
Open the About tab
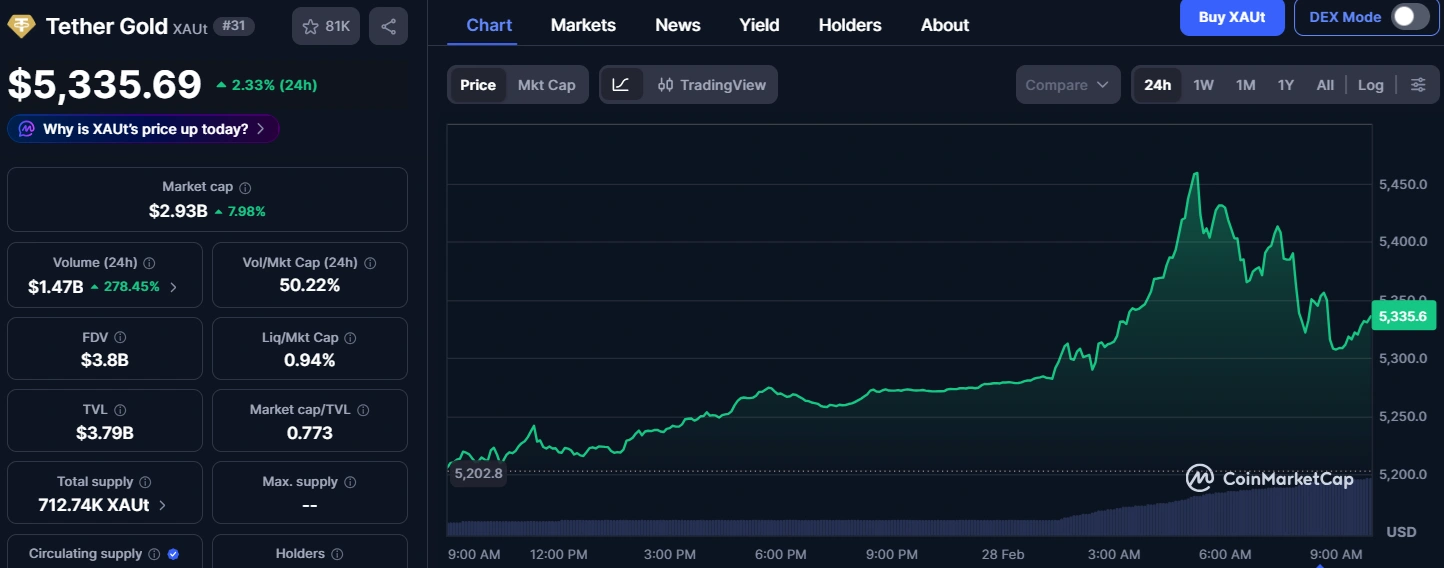pos(945,25)
